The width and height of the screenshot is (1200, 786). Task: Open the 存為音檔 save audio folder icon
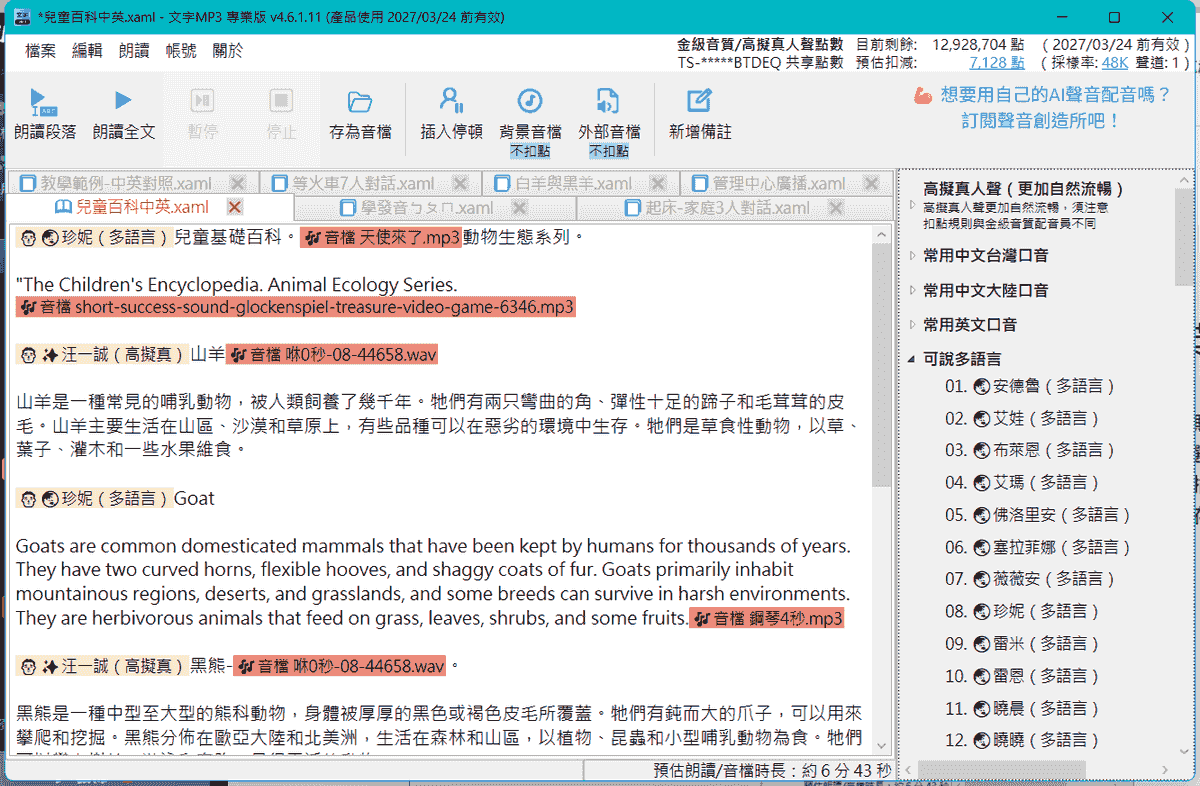(x=360, y=101)
